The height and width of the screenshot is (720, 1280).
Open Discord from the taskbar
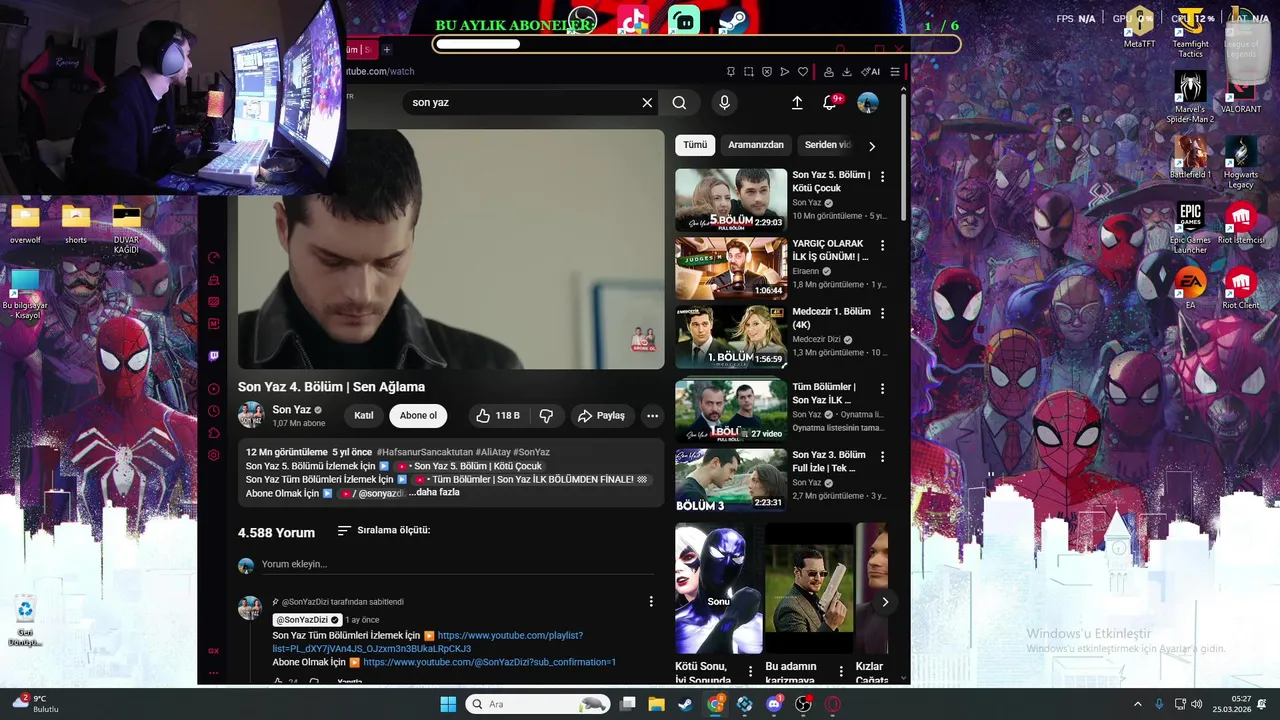tap(774, 704)
